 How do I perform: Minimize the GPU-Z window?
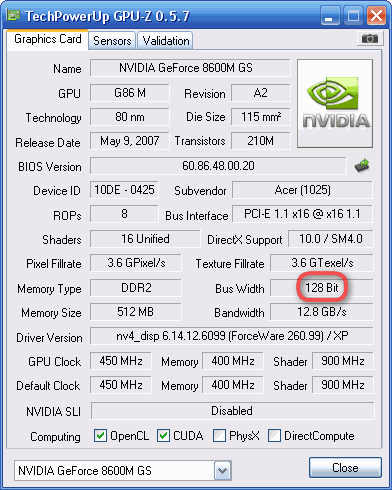(330, 15)
